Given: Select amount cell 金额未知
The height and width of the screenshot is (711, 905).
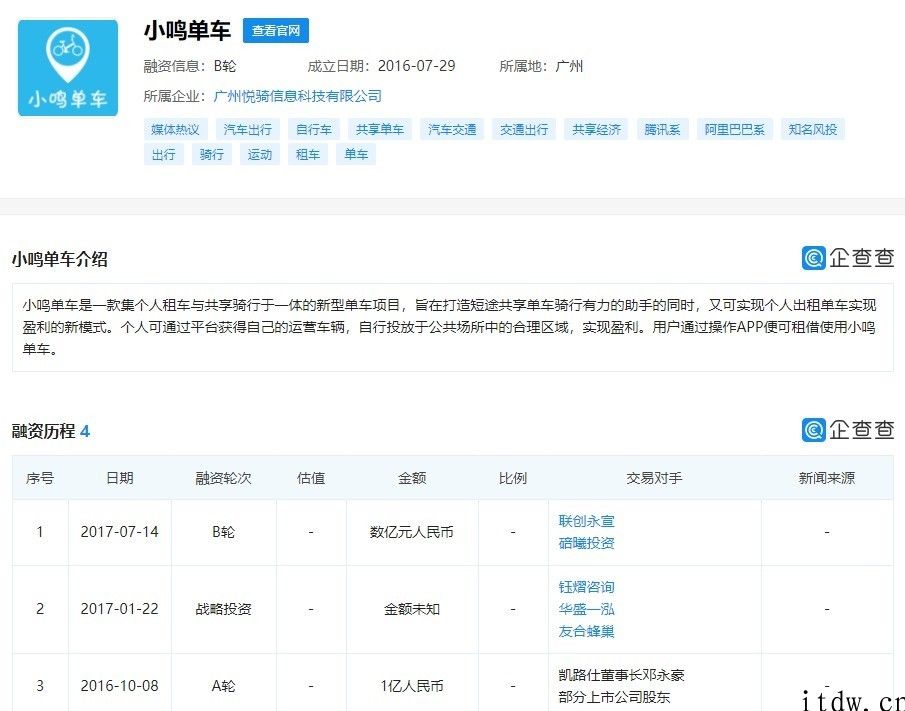Looking at the screenshot, I should (412, 609).
